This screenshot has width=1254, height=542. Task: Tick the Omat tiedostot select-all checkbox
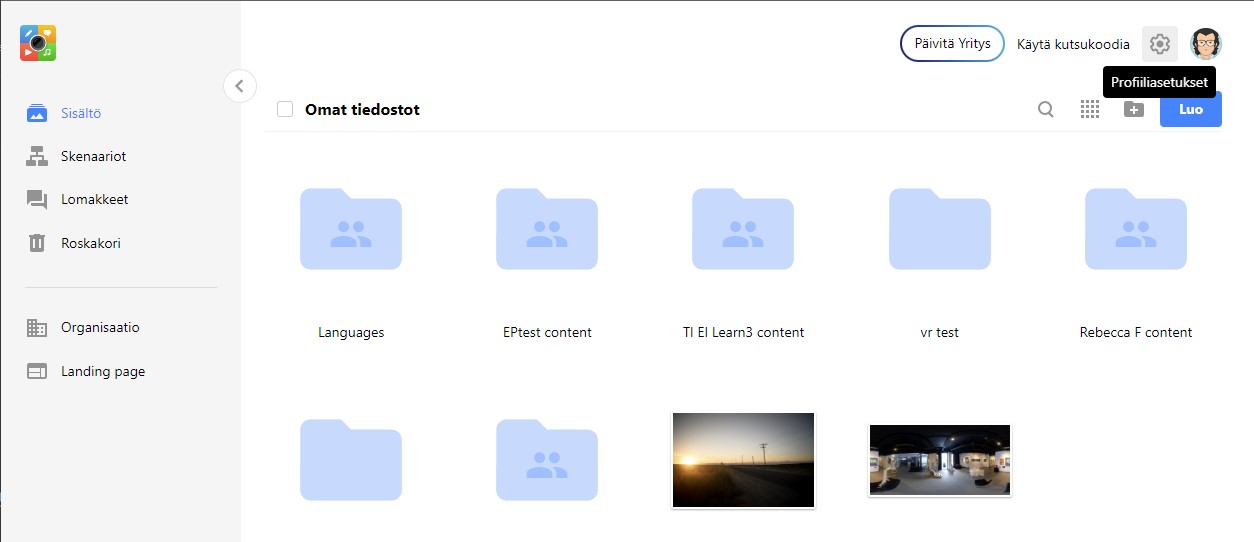click(285, 109)
